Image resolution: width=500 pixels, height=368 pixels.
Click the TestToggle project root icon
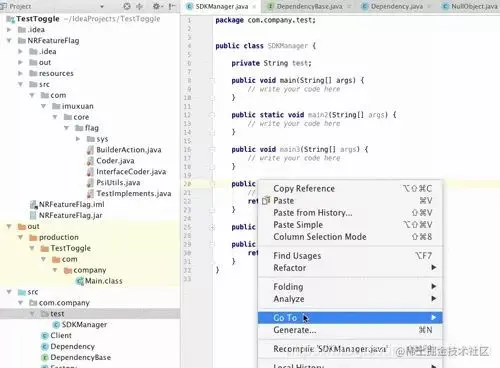coord(10,19)
